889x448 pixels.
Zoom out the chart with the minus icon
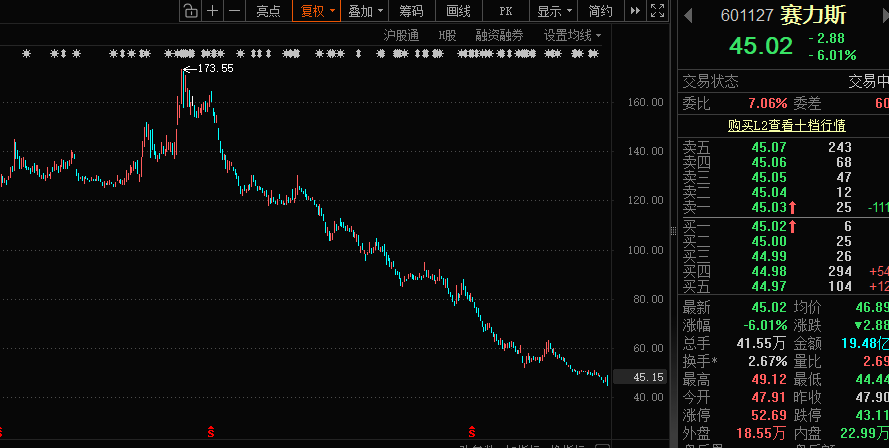235,11
